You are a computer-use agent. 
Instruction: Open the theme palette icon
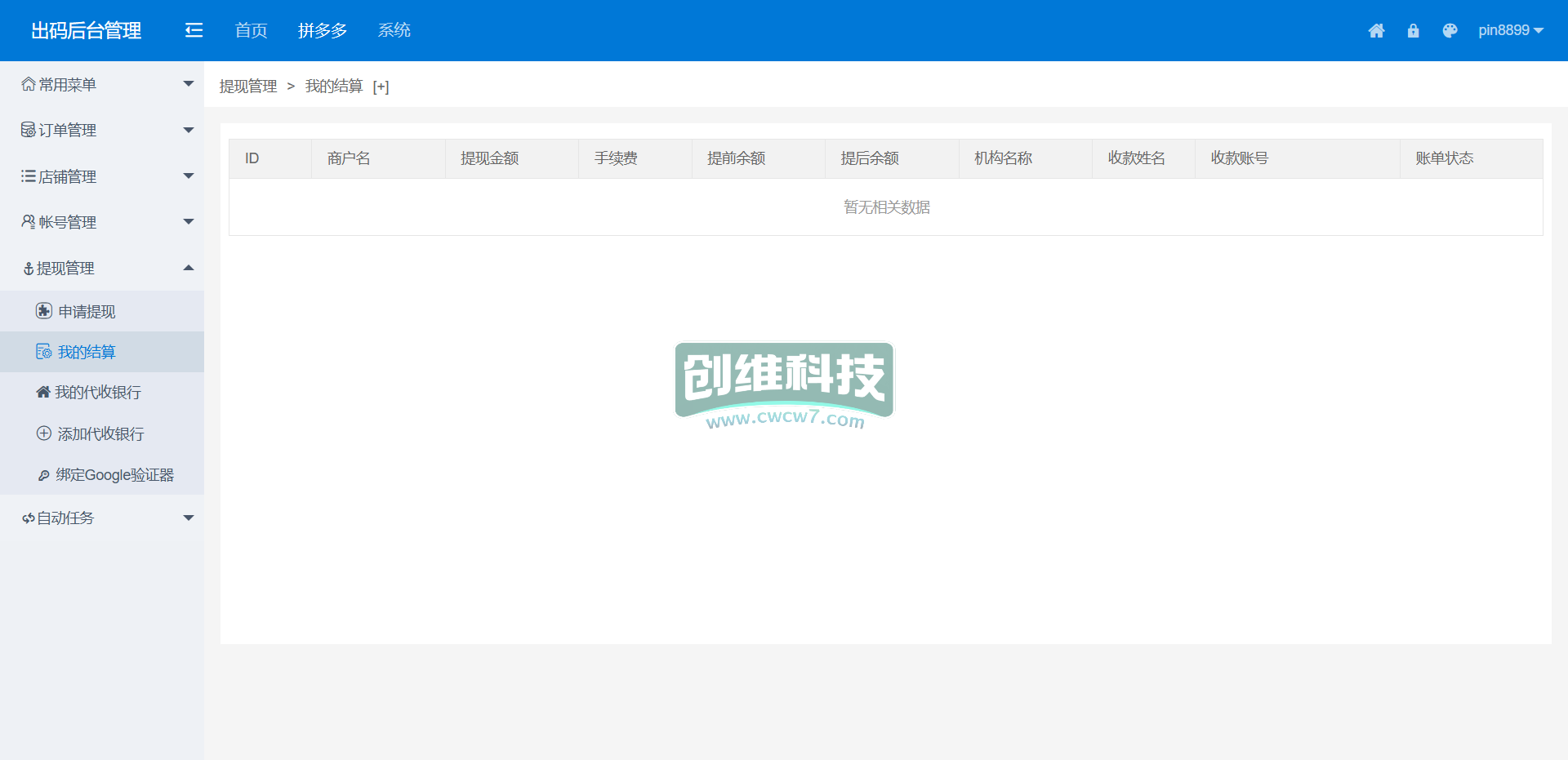[x=1450, y=31]
